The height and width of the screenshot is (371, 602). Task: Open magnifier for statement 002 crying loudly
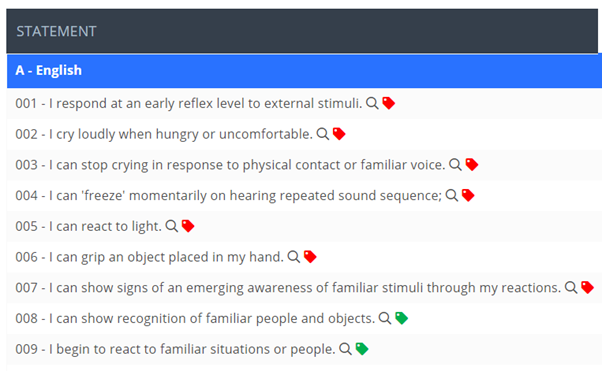(322, 134)
